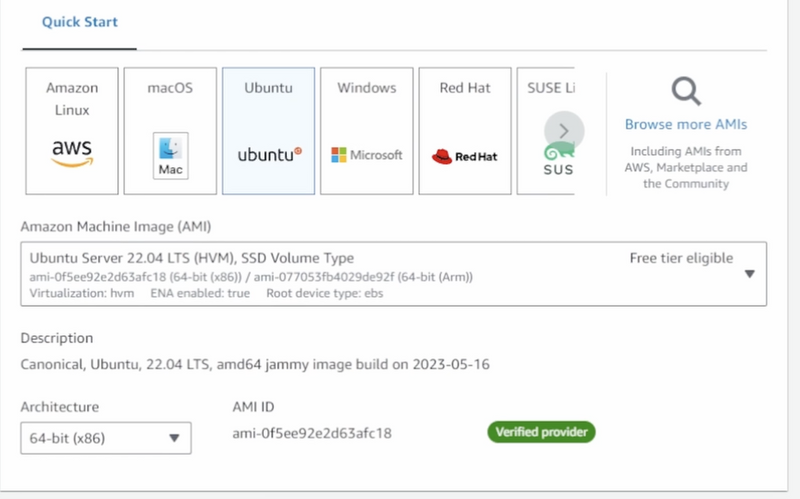This screenshot has width=800, height=499.
Task: Open the Ubuntu Server 22.04 LTS AMI dropdown
Action: tap(393, 274)
